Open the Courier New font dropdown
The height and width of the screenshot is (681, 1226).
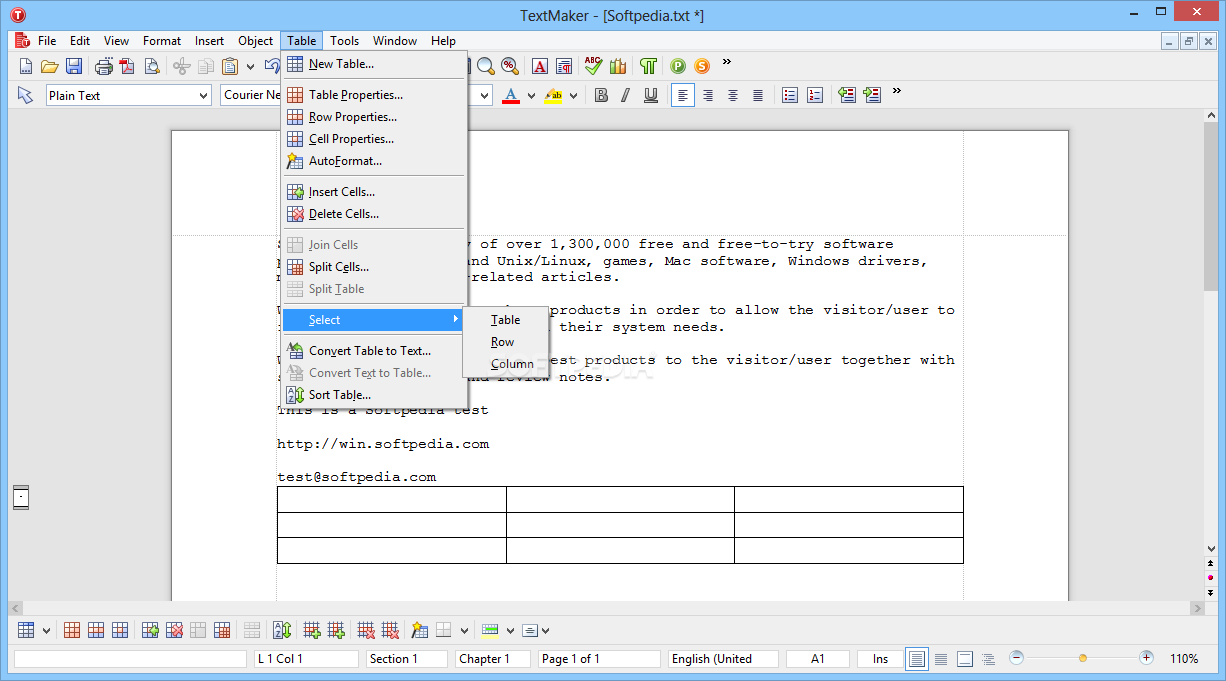(252, 95)
